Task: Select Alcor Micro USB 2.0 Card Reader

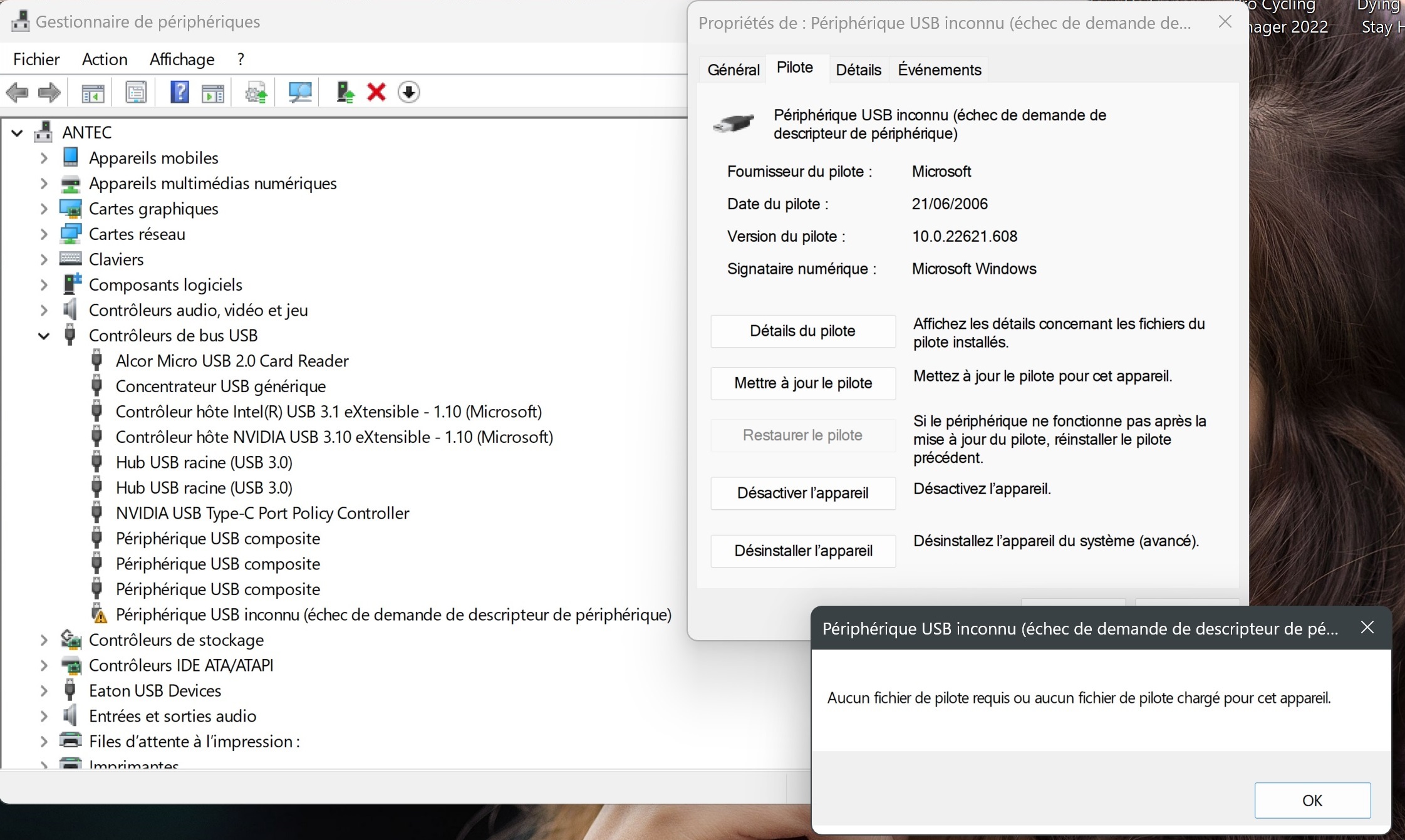Action: 232,361
